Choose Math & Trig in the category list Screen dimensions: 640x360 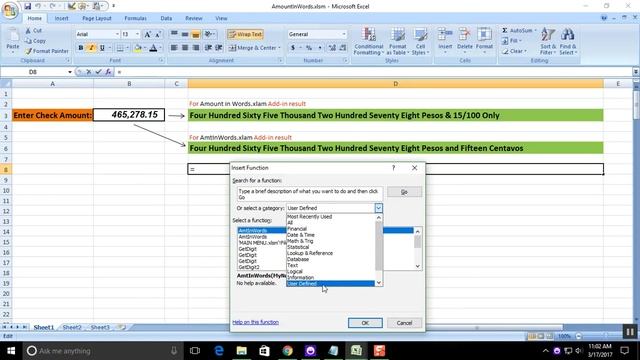click(300, 241)
